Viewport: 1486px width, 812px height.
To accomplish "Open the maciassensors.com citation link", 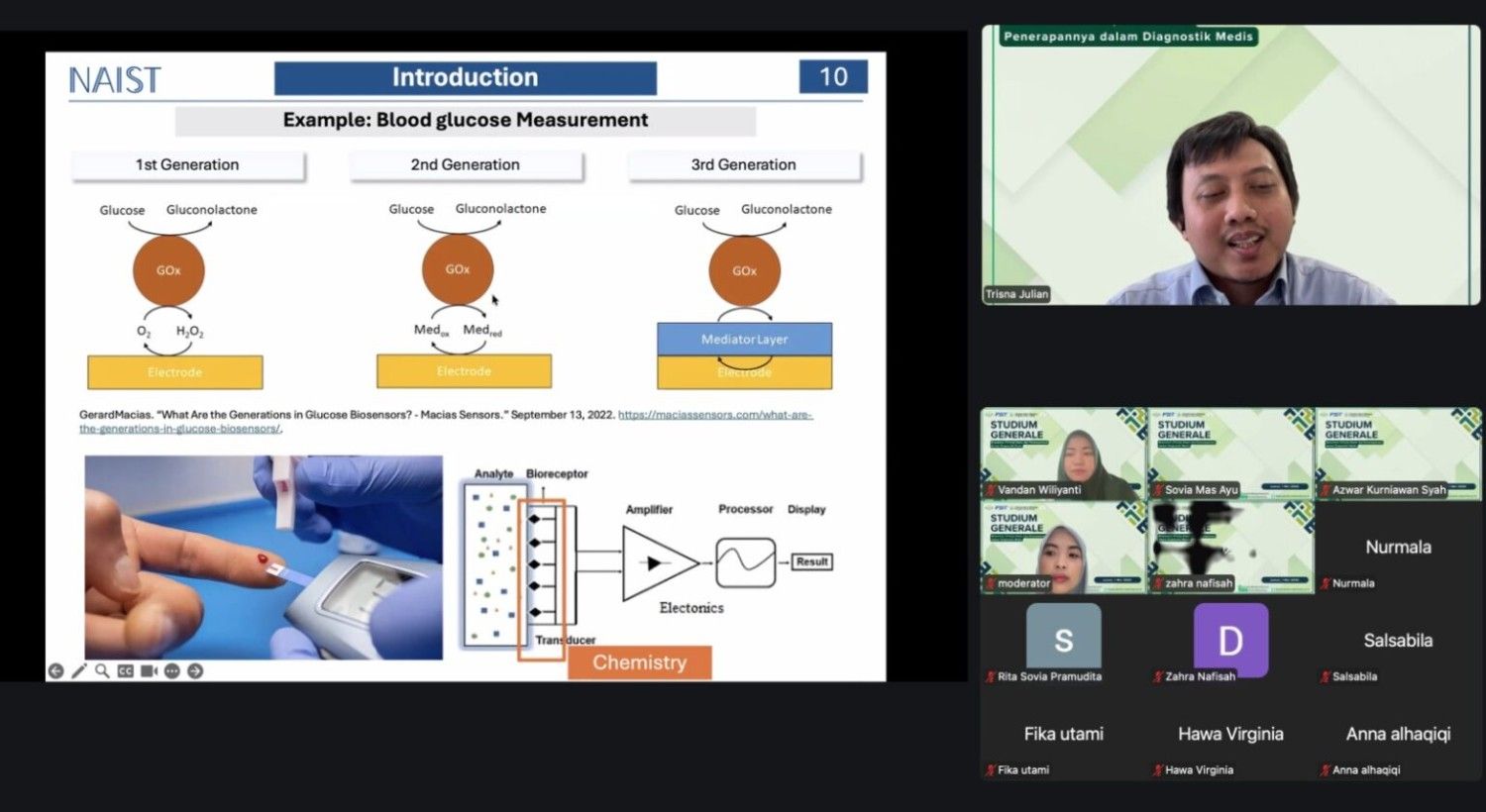I will [715, 415].
